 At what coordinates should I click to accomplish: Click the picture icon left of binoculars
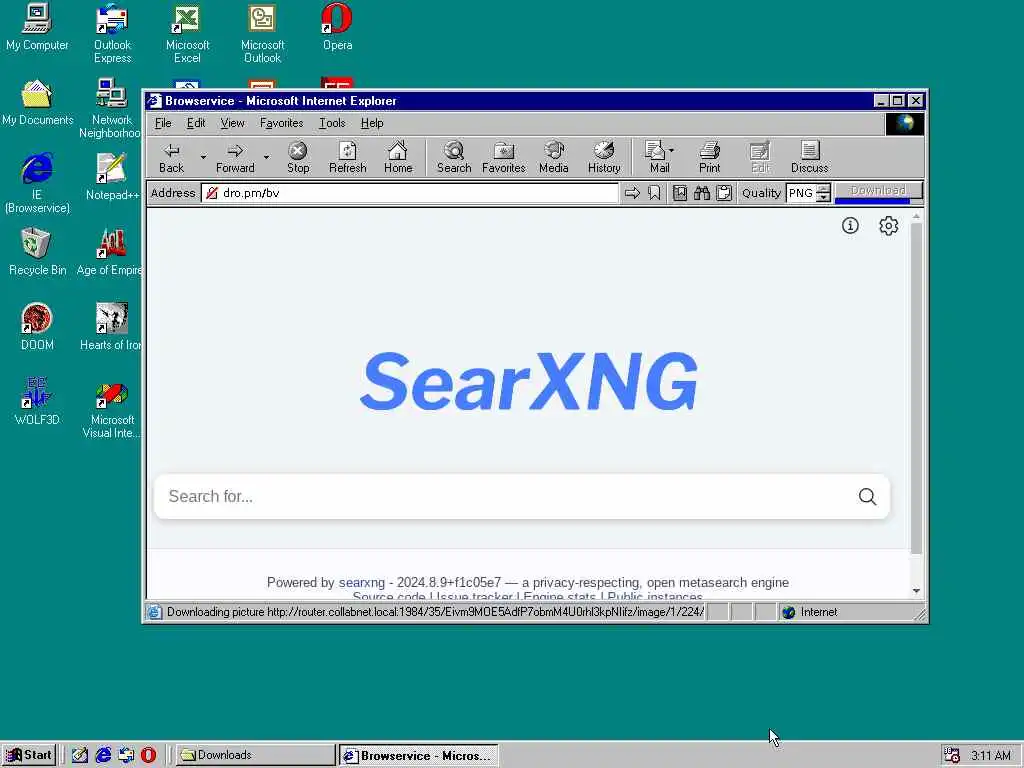(680, 193)
